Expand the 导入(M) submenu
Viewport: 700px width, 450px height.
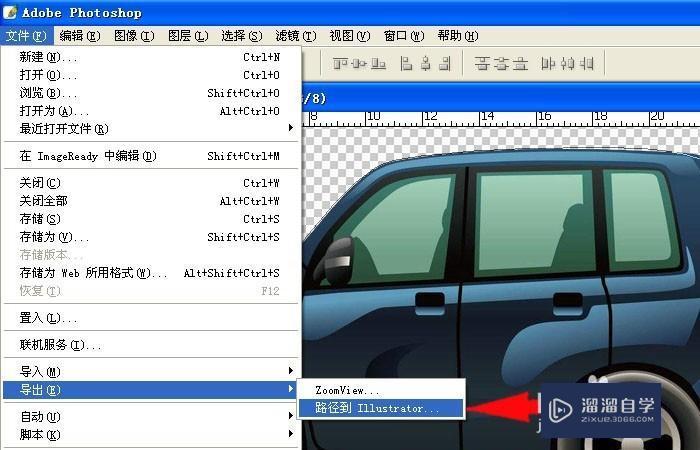point(291,371)
